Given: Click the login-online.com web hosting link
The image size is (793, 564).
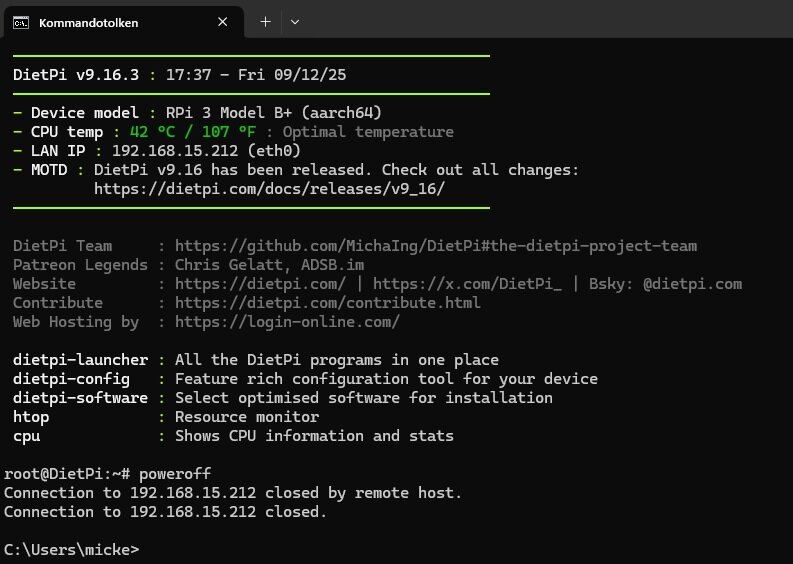Looking at the screenshot, I should tap(286, 322).
